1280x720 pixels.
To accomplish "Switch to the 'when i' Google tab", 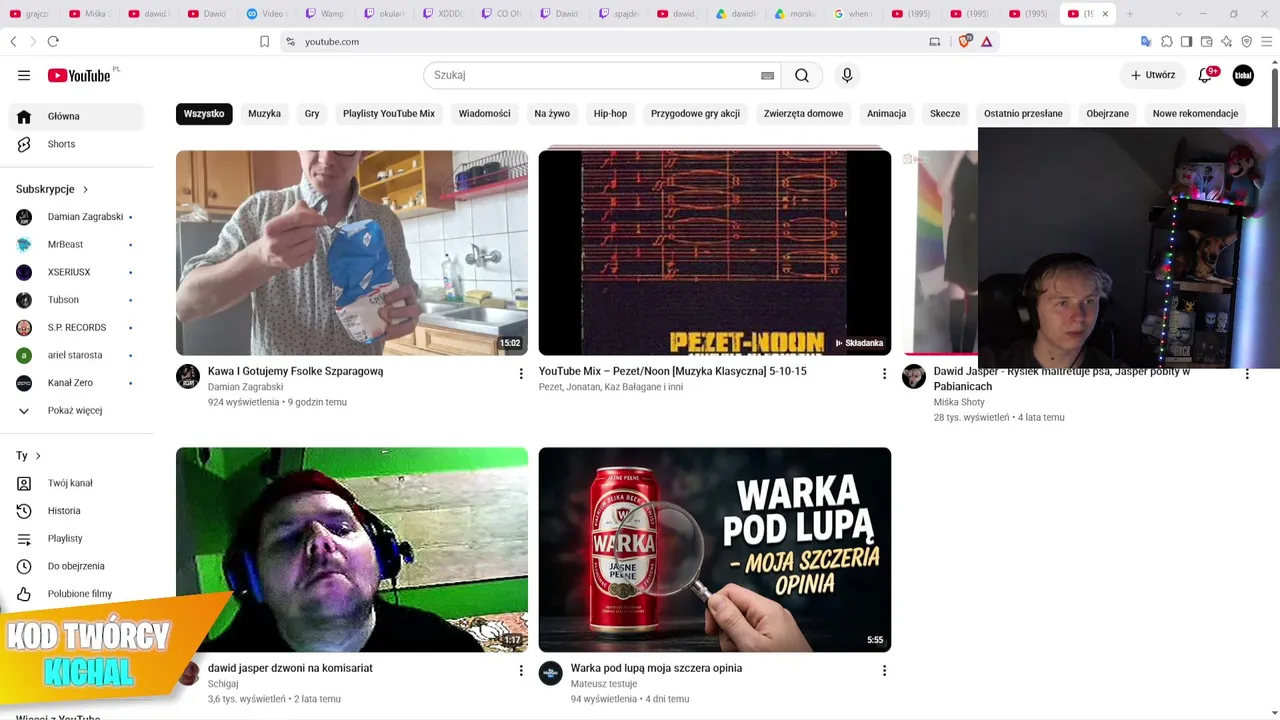I will (853, 14).
